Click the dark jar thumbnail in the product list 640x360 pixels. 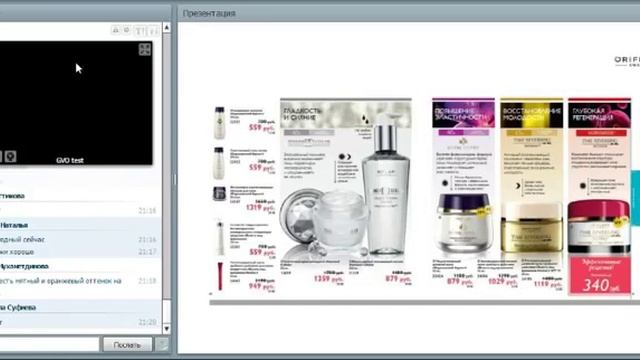219,193
